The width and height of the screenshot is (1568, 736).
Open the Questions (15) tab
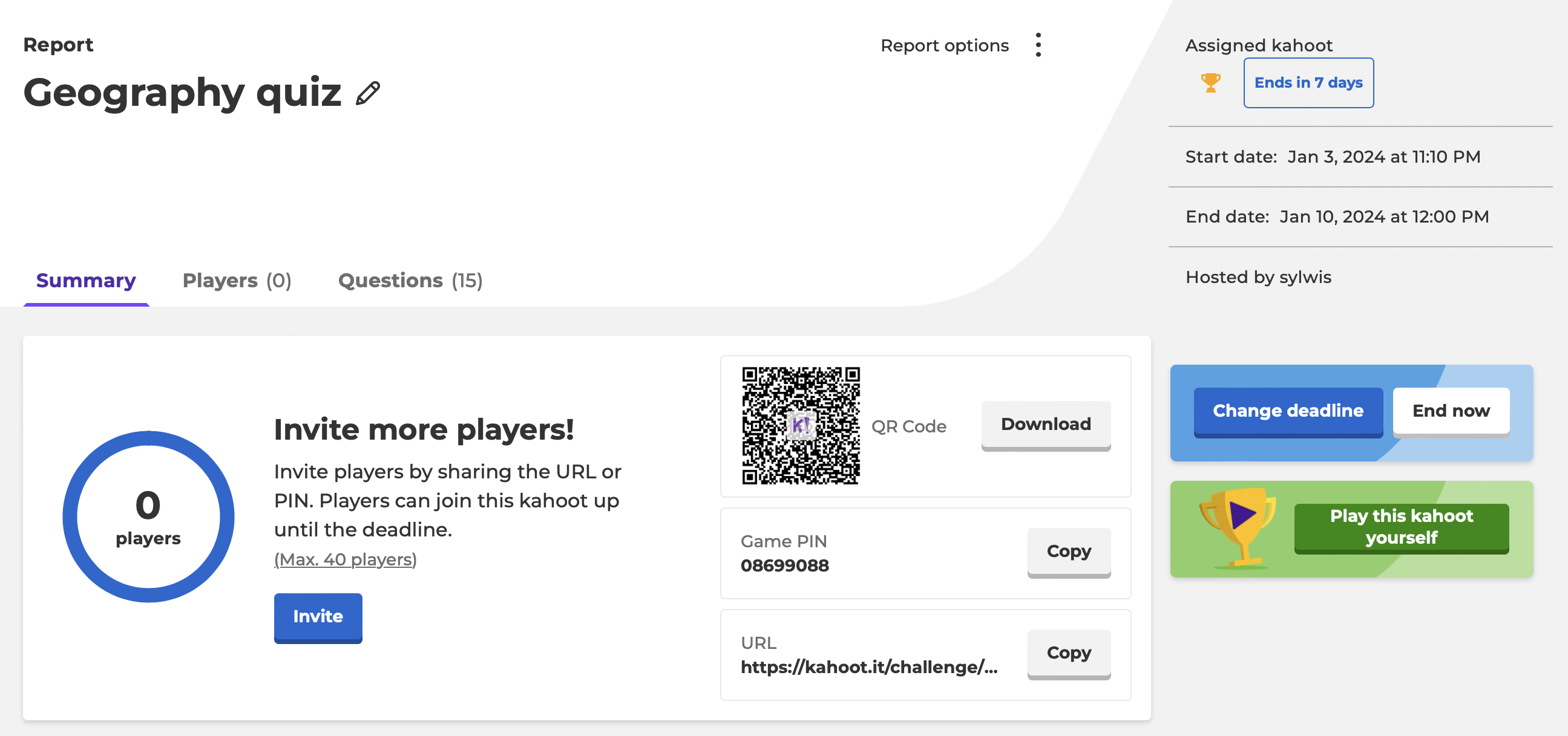point(410,281)
